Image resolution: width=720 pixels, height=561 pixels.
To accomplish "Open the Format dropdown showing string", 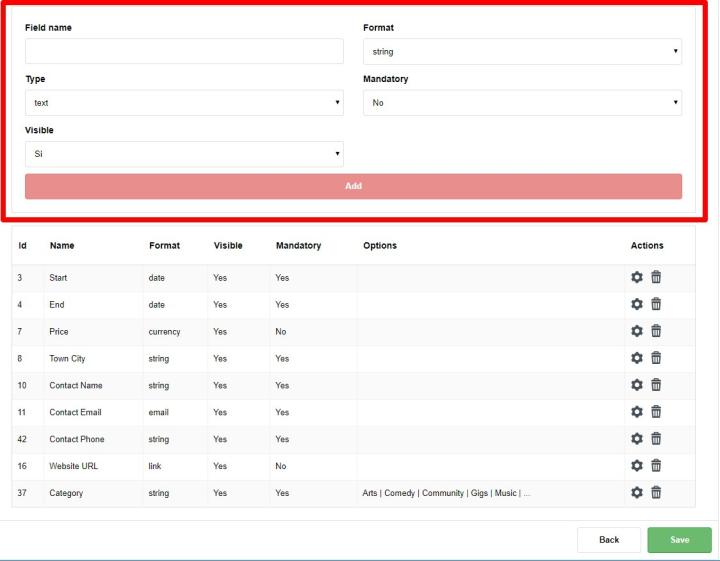I will point(522,51).
